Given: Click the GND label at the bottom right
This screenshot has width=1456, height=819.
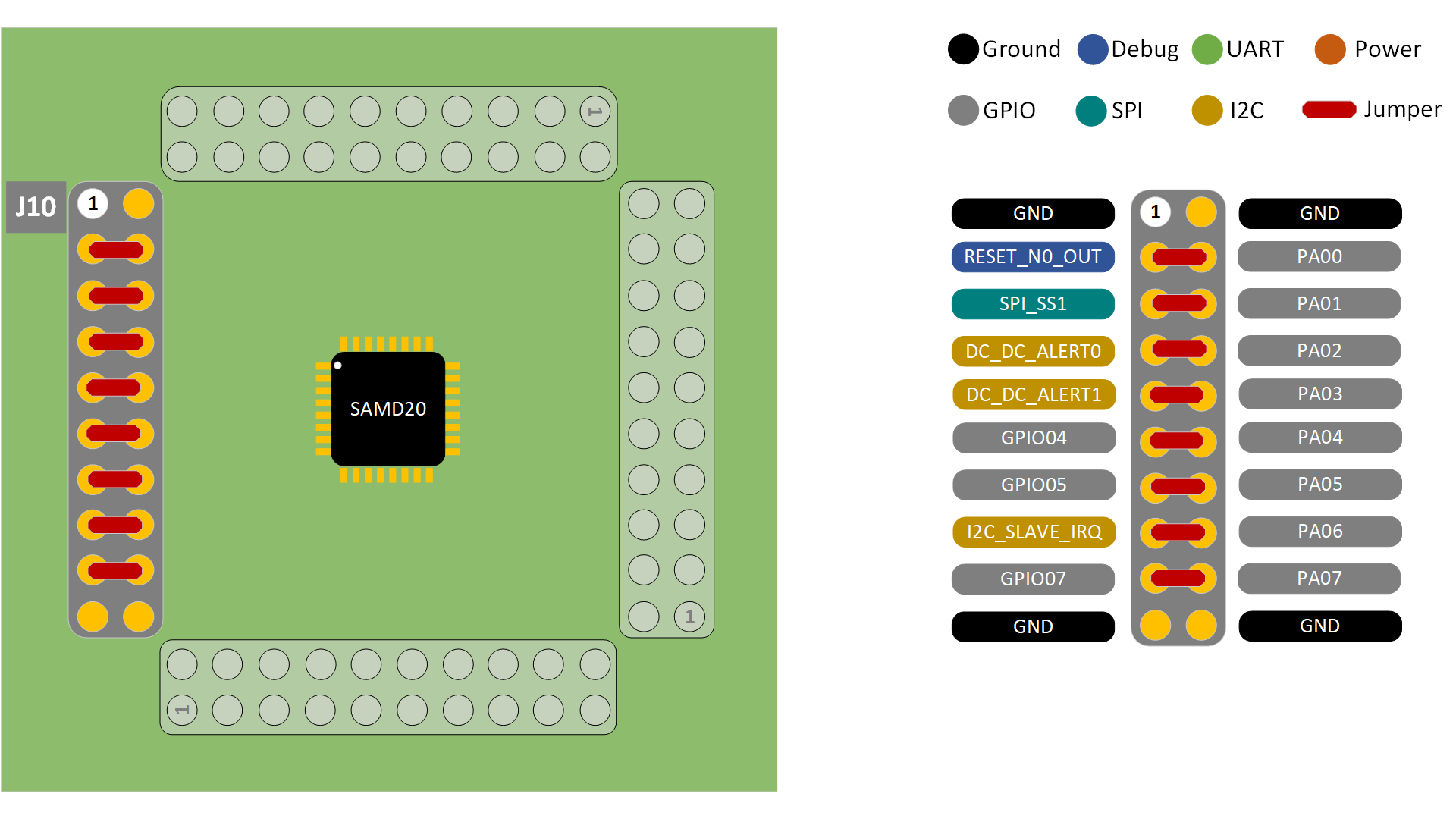Looking at the screenshot, I should (1319, 626).
